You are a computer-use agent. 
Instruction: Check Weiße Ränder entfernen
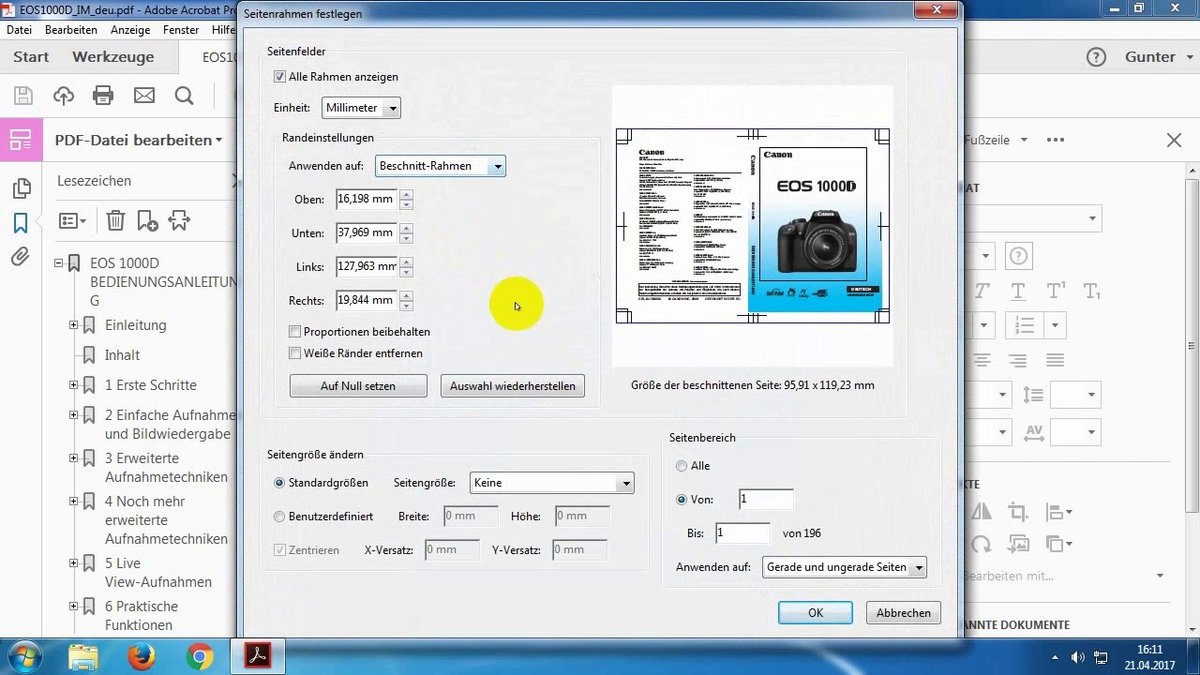[x=294, y=353]
